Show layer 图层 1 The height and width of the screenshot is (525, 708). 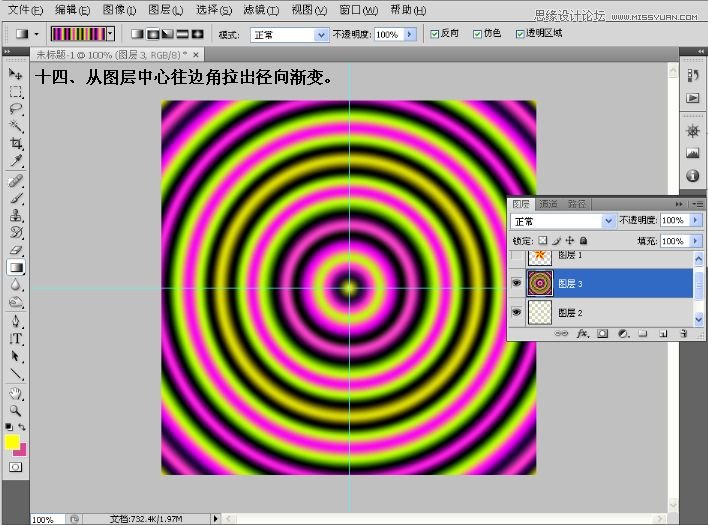tap(516, 256)
